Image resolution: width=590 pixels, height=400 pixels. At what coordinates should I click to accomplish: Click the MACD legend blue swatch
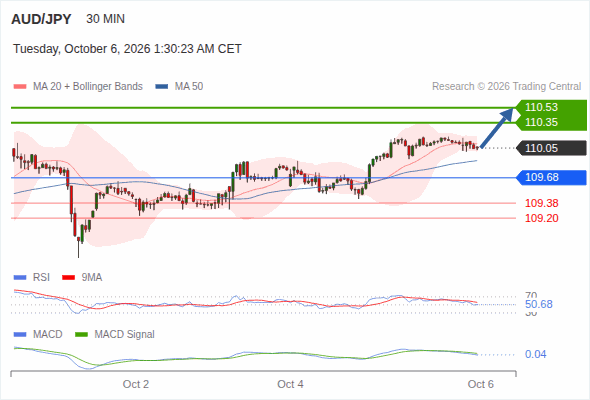pos(20,335)
